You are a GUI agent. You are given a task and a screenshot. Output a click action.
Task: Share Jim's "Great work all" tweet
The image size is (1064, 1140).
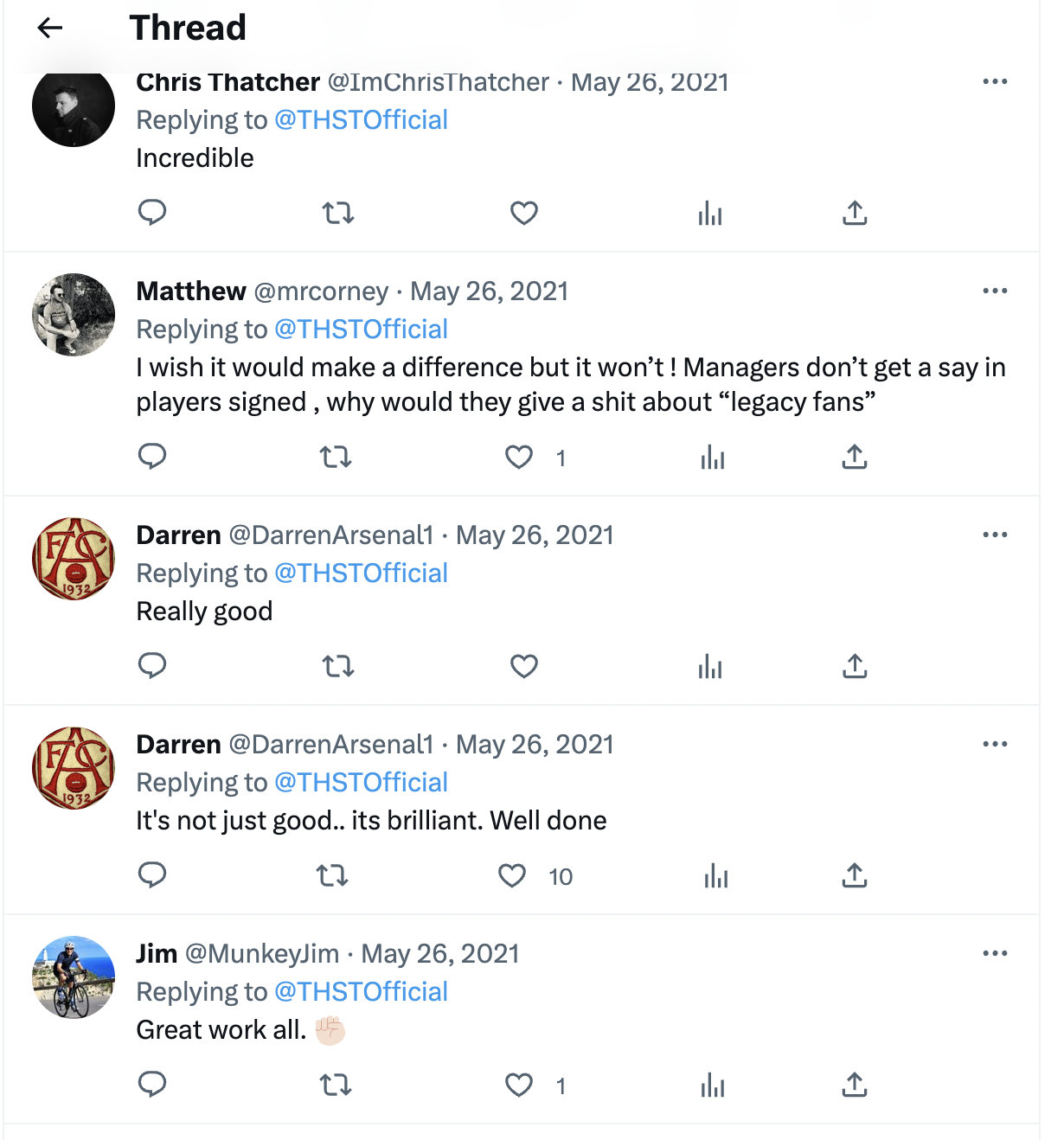click(x=855, y=1085)
